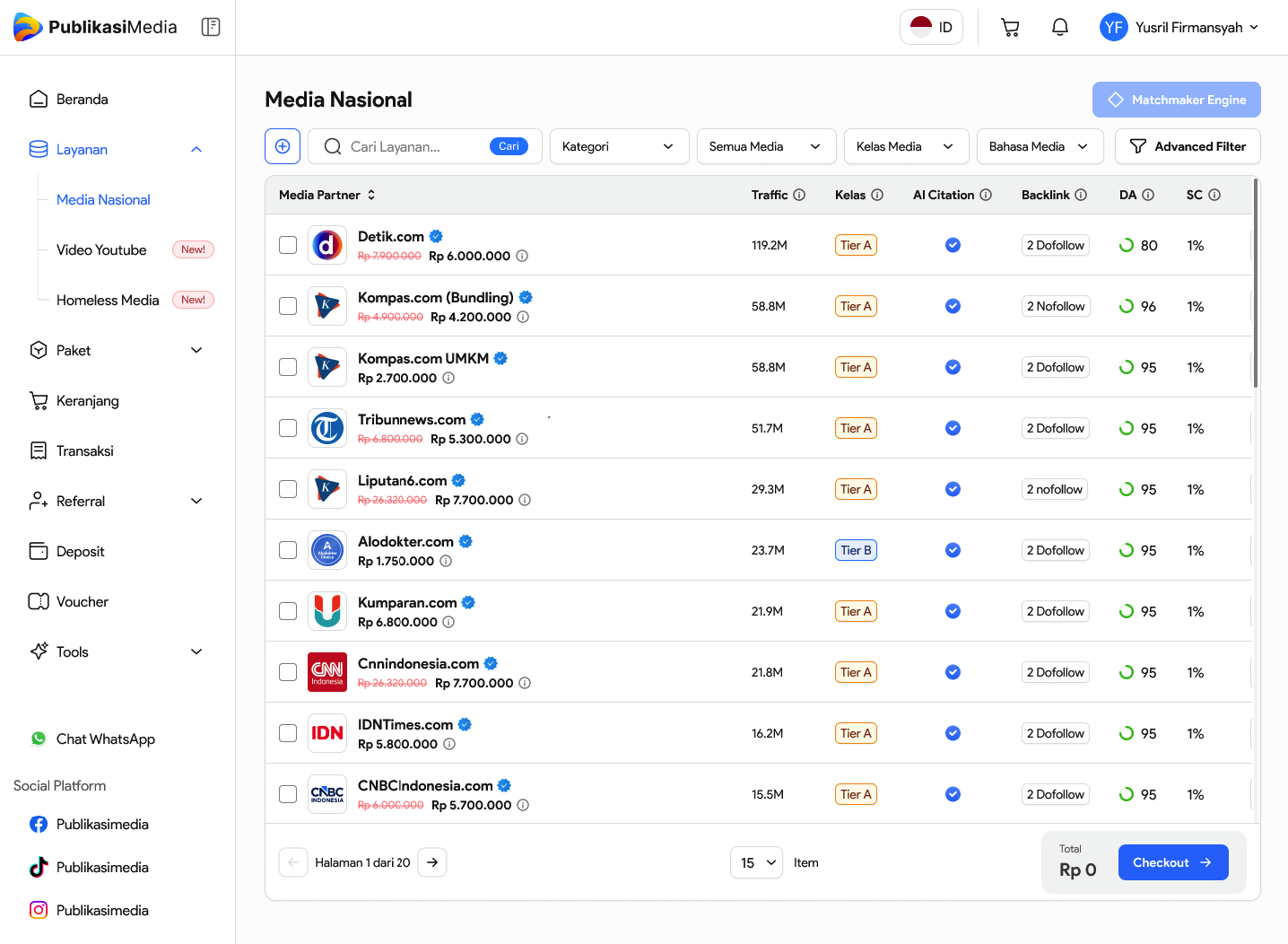
Task: Open the Facebook Publikasimedia link
Action: pyautogui.click(x=89, y=824)
